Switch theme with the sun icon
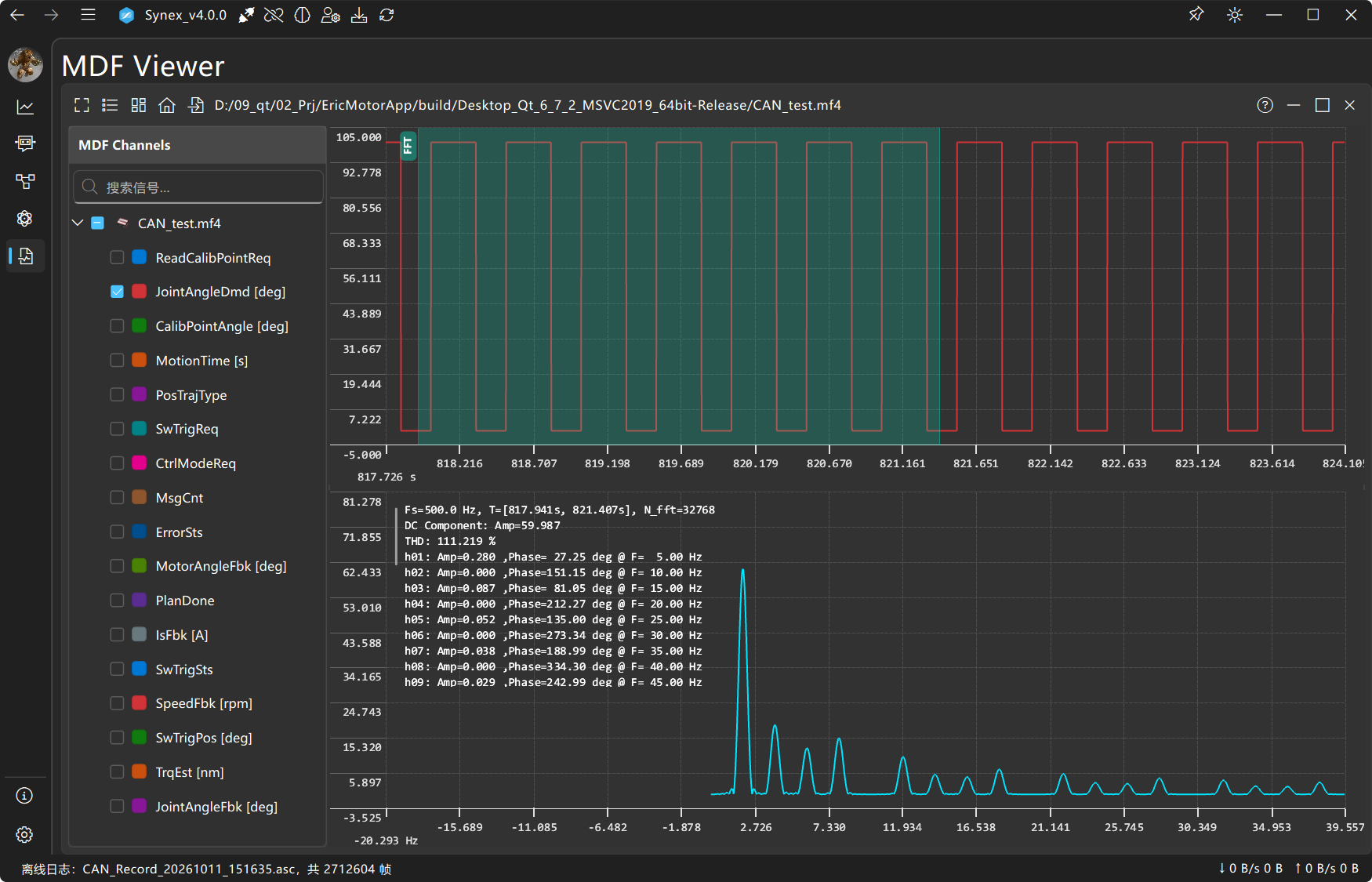The image size is (1372, 882). click(x=1235, y=15)
